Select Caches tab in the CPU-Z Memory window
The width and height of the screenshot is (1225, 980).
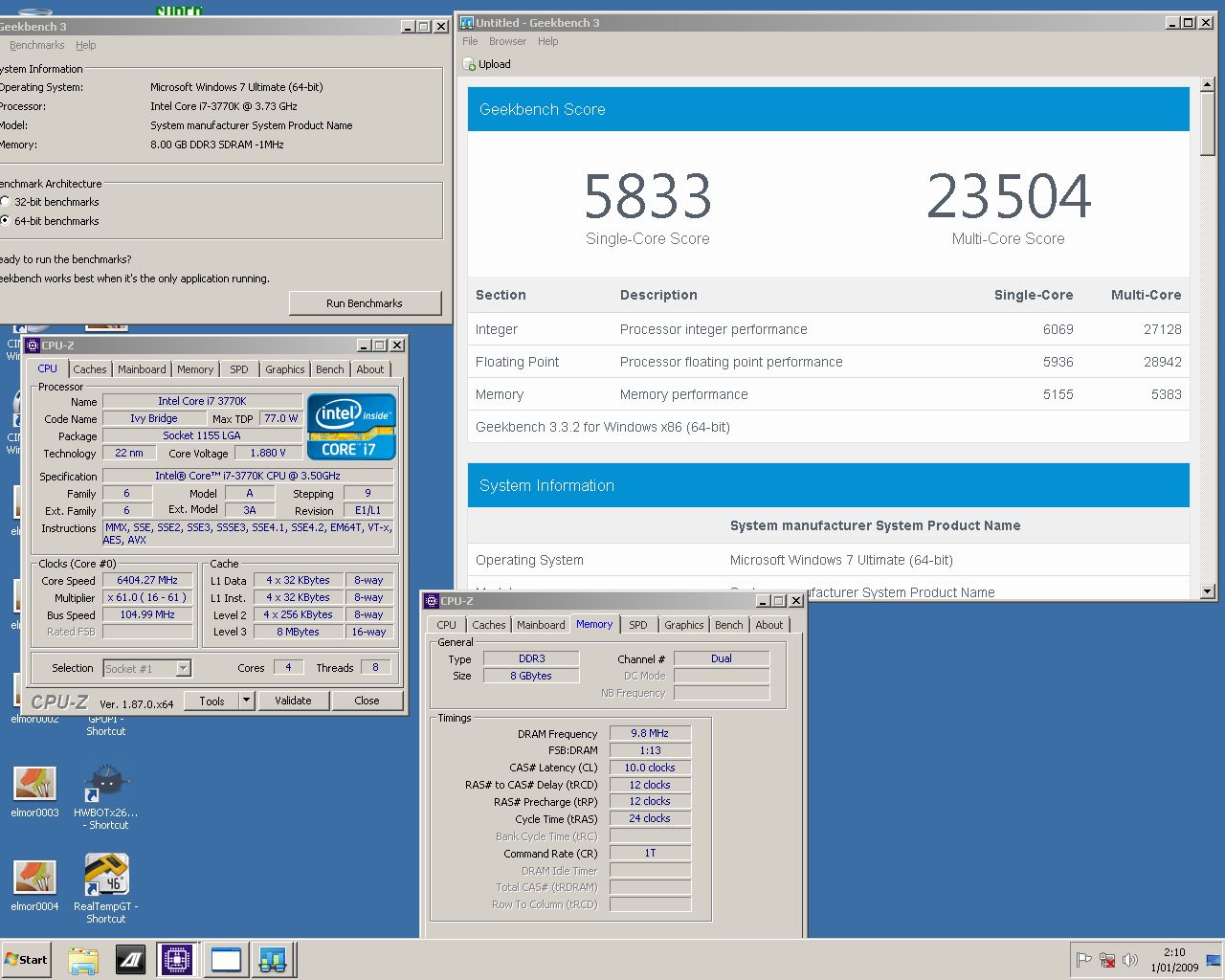coord(489,625)
